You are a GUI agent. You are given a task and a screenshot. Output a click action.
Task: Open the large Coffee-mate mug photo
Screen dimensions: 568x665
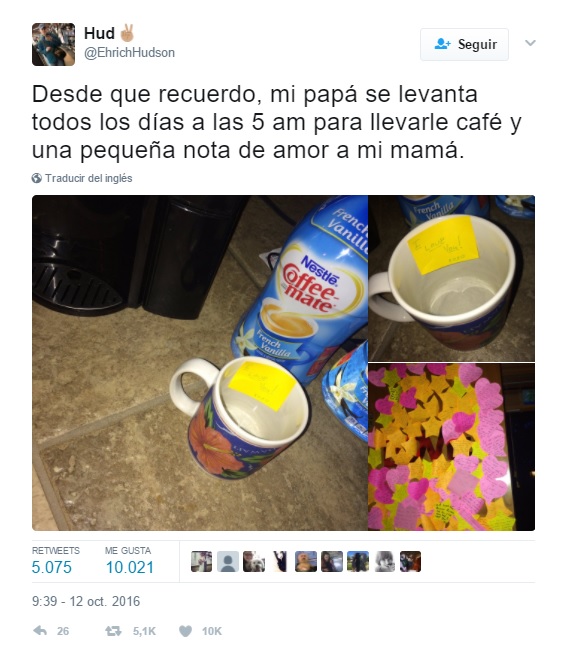tap(200, 363)
